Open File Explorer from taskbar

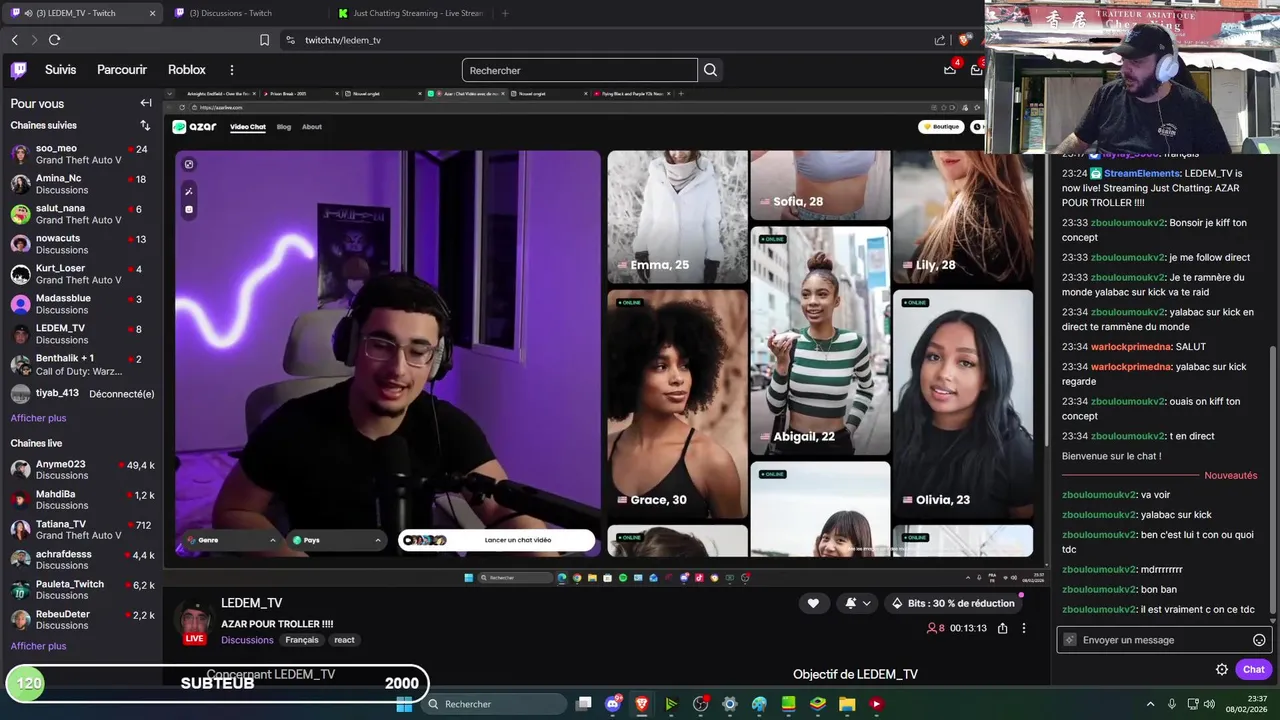[847, 704]
